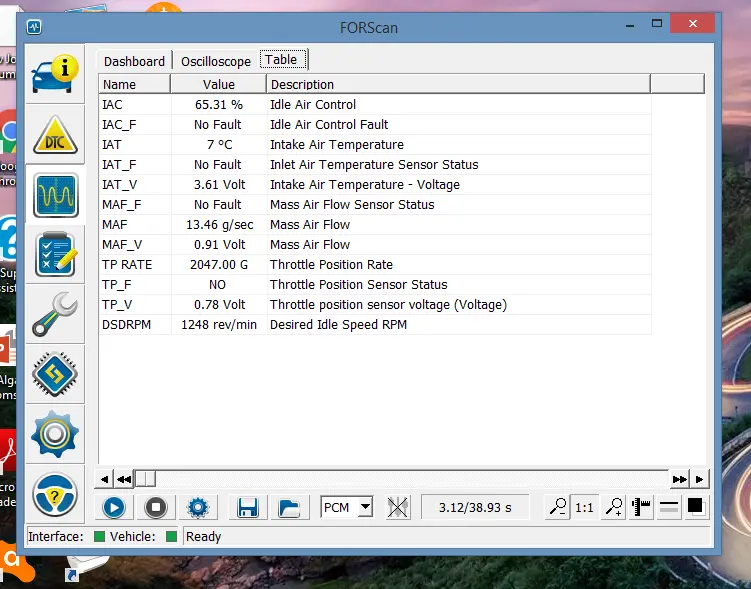This screenshot has width=751, height=589.
Task: Click the Name column header
Action: point(134,84)
